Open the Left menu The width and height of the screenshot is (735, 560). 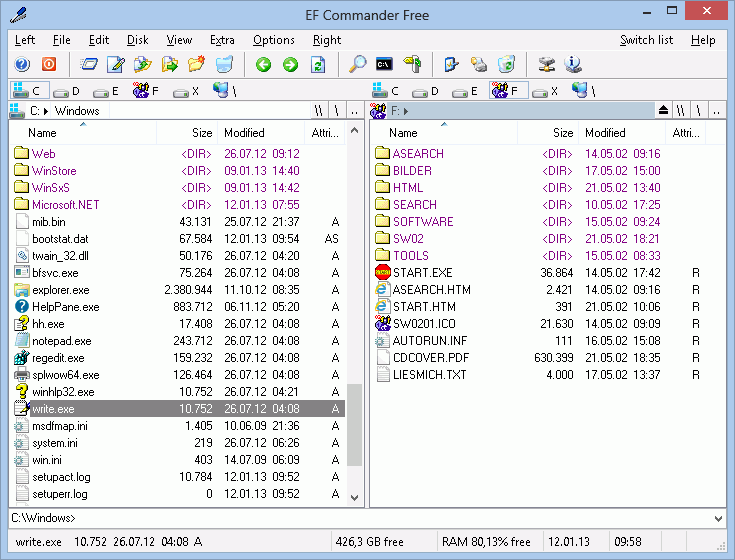(25, 40)
